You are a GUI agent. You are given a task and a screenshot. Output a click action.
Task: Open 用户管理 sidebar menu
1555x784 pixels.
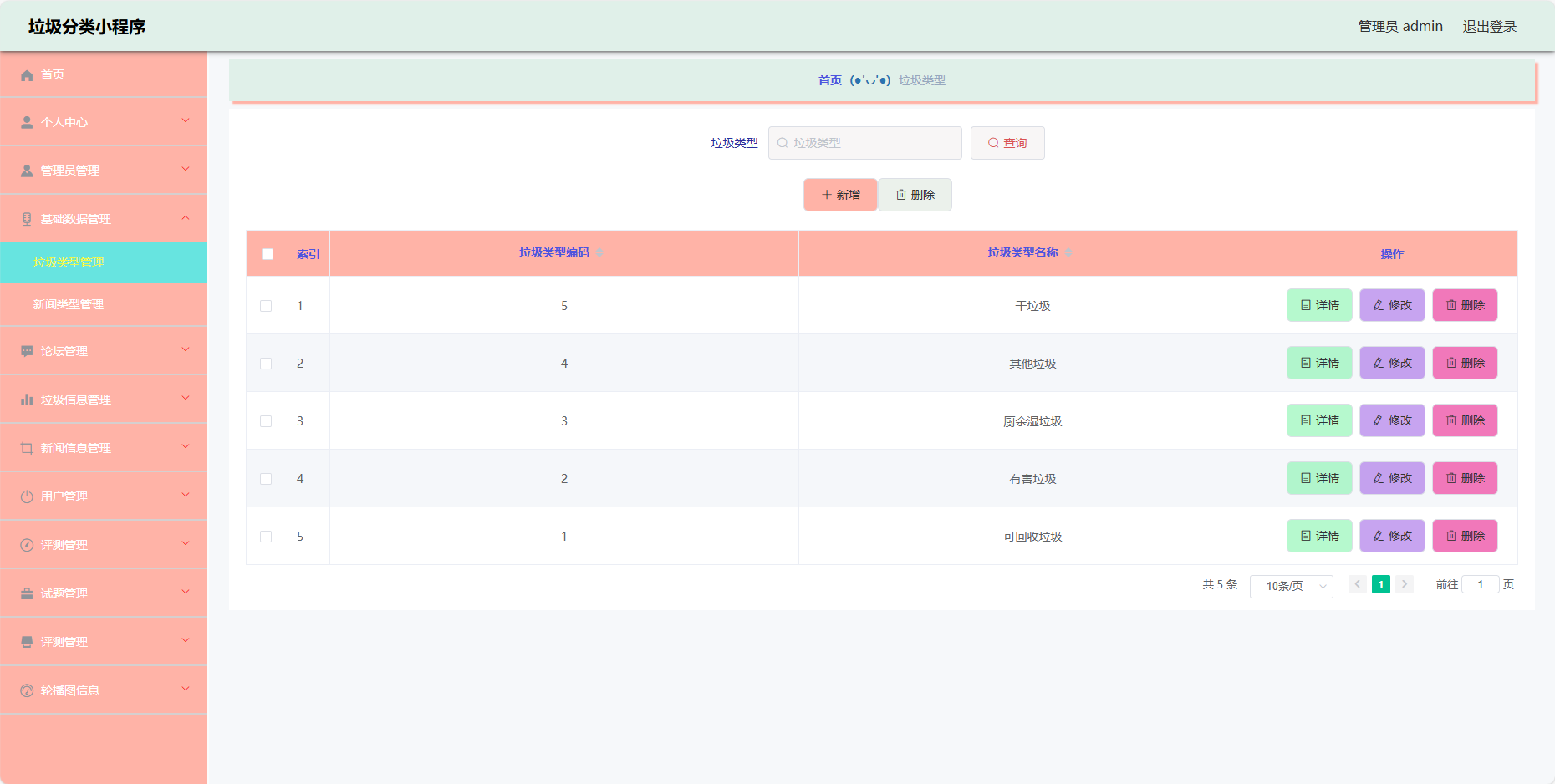pyautogui.click(x=104, y=496)
